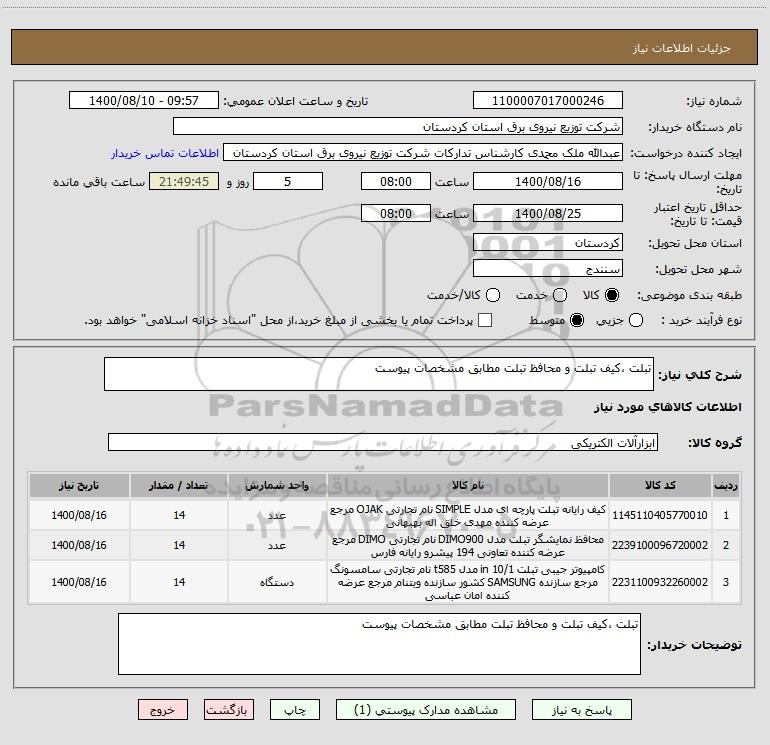Click the Samsung t585 tablet item name
The height and width of the screenshot is (745, 770).
click(x=468, y=582)
